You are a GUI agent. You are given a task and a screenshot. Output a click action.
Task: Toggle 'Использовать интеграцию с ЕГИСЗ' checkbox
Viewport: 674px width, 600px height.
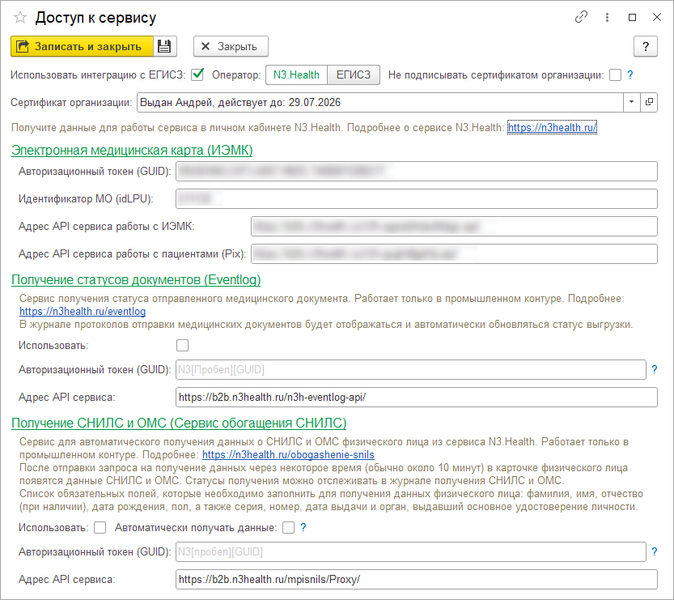coord(197,75)
